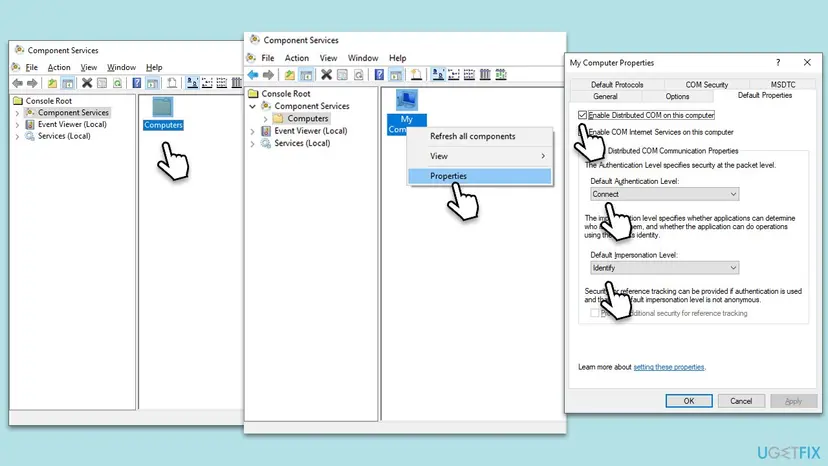Select Console Root in window with expanded tree
Viewport: 828px width, 466px height.
[286, 94]
